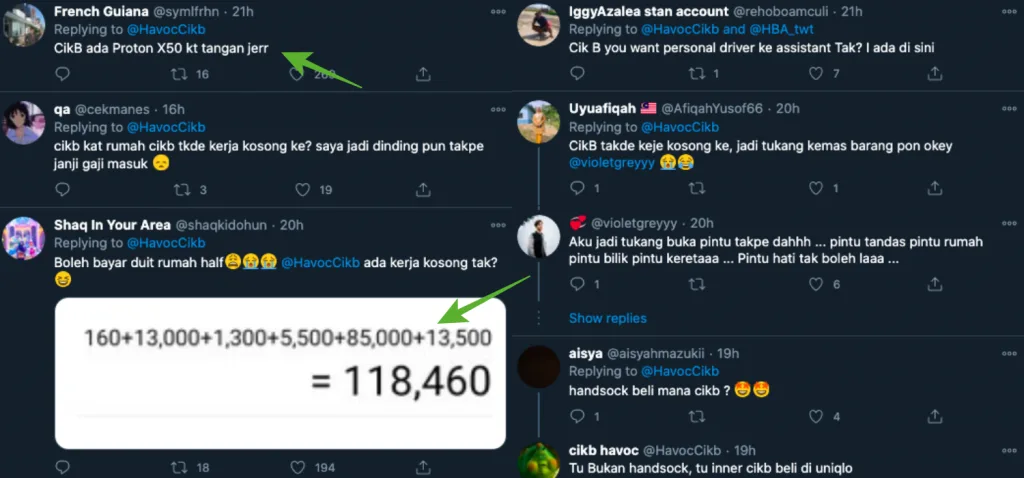This screenshot has height=478, width=1024.
Task: Like the tweet by qa @cekmanes
Action: tap(304, 189)
